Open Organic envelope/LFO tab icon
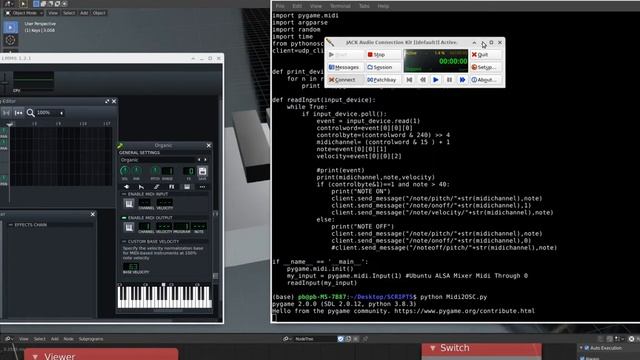This screenshot has height=360, width=640. point(142,187)
